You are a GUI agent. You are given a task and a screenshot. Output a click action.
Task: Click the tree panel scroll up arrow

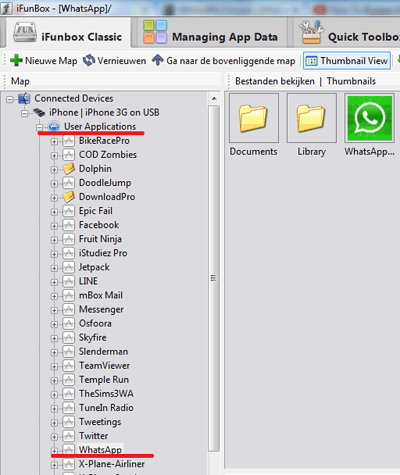click(x=214, y=99)
